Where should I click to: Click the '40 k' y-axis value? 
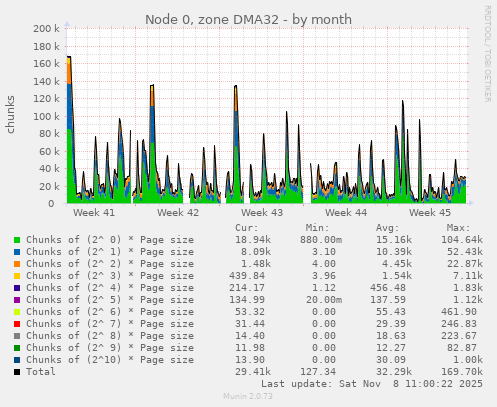49,169
